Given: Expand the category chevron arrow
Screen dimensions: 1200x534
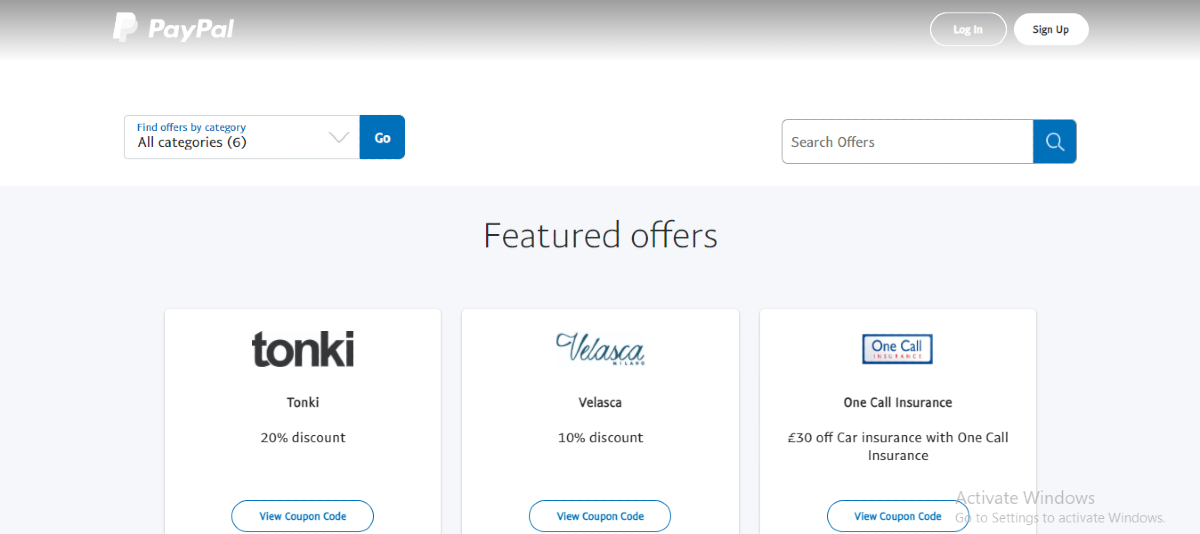Looking at the screenshot, I should [x=340, y=138].
